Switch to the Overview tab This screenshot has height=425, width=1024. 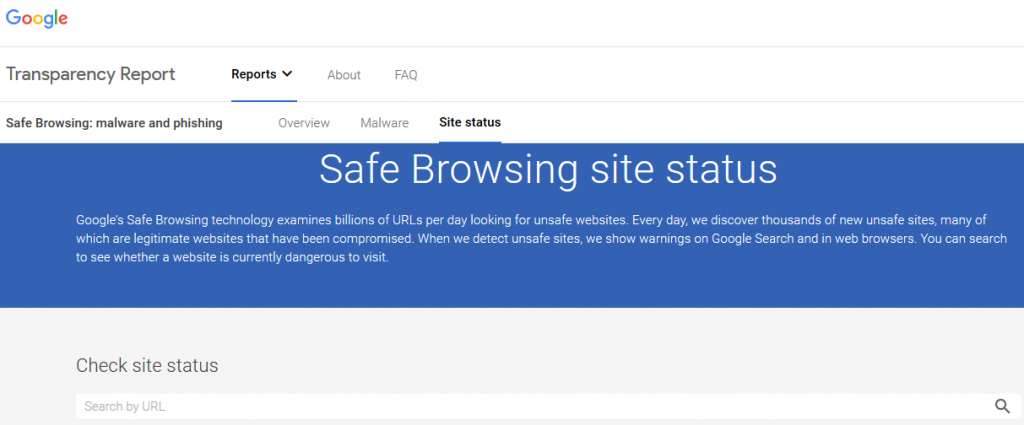point(304,123)
